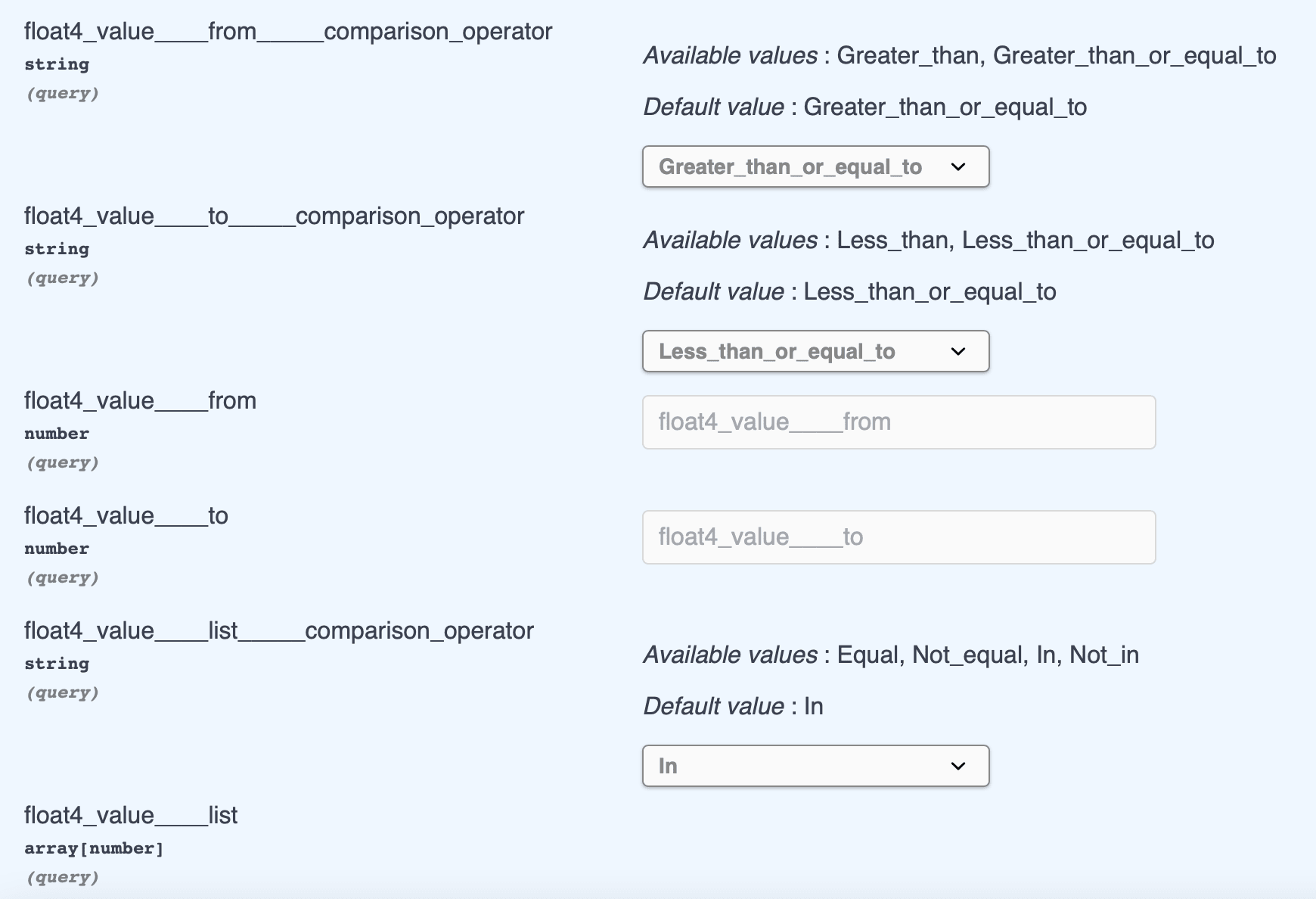Image resolution: width=1316 pixels, height=899 pixels.
Task: Click chevron arrow of the 'In' select
Action: tap(958, 766)
